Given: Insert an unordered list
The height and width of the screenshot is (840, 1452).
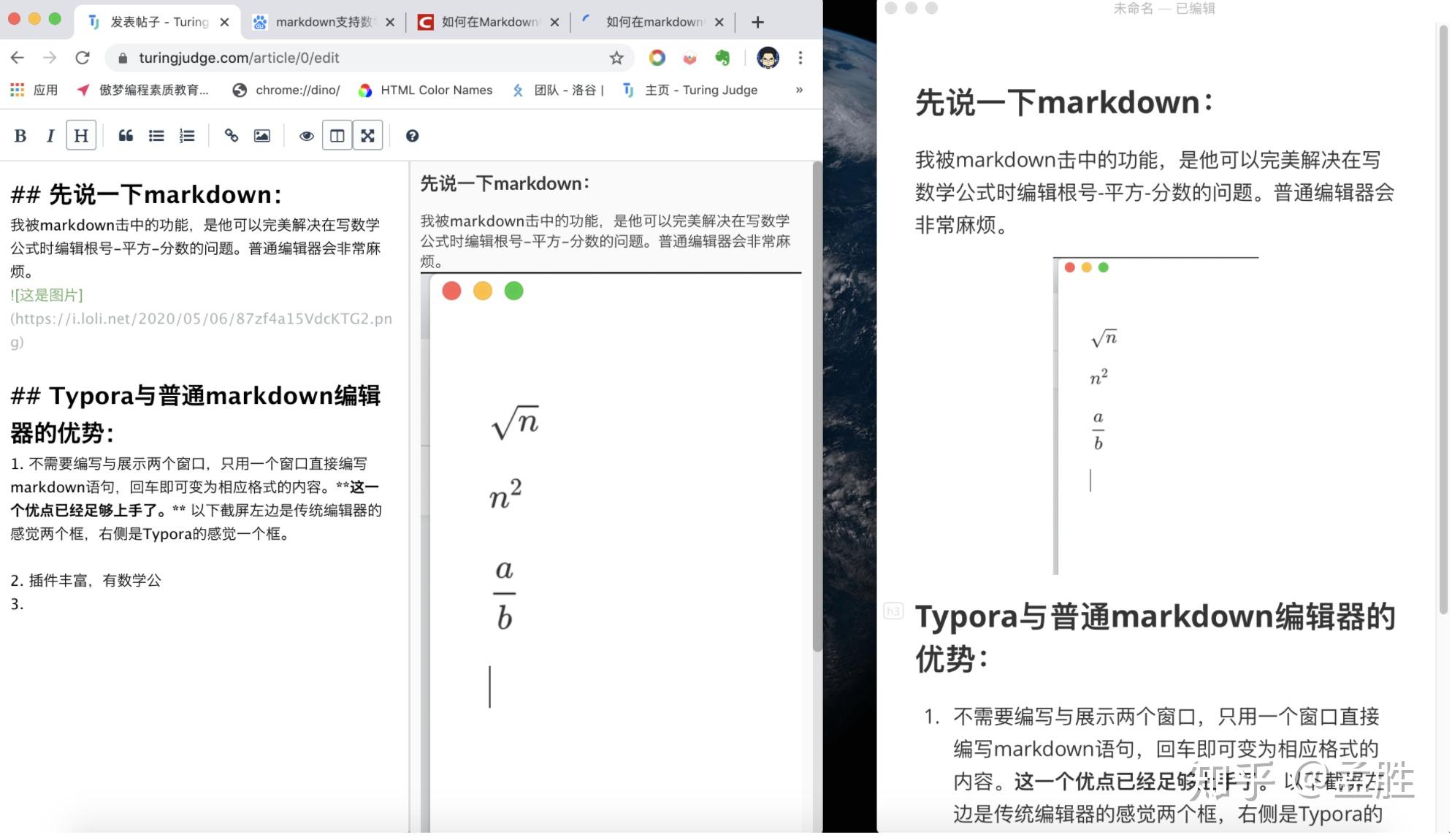Looking at the screenshot, I should (x=156, y=135).
